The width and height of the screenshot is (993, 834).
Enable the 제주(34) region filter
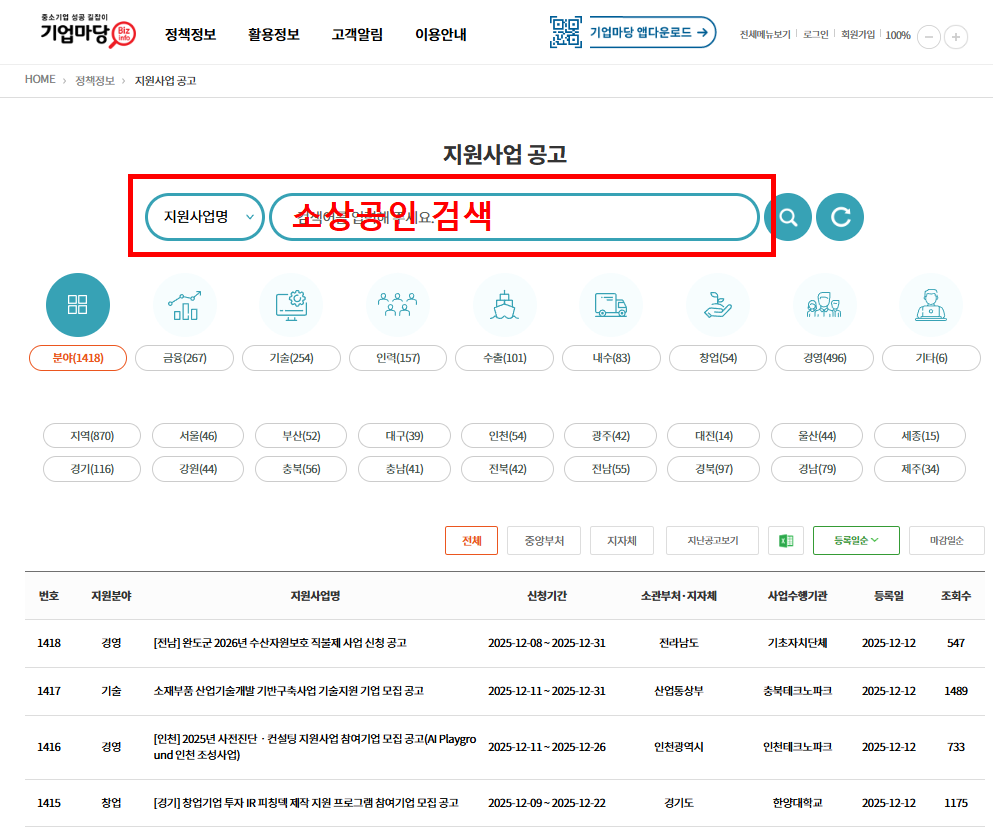pyautogui.click(x=919, y=468)
